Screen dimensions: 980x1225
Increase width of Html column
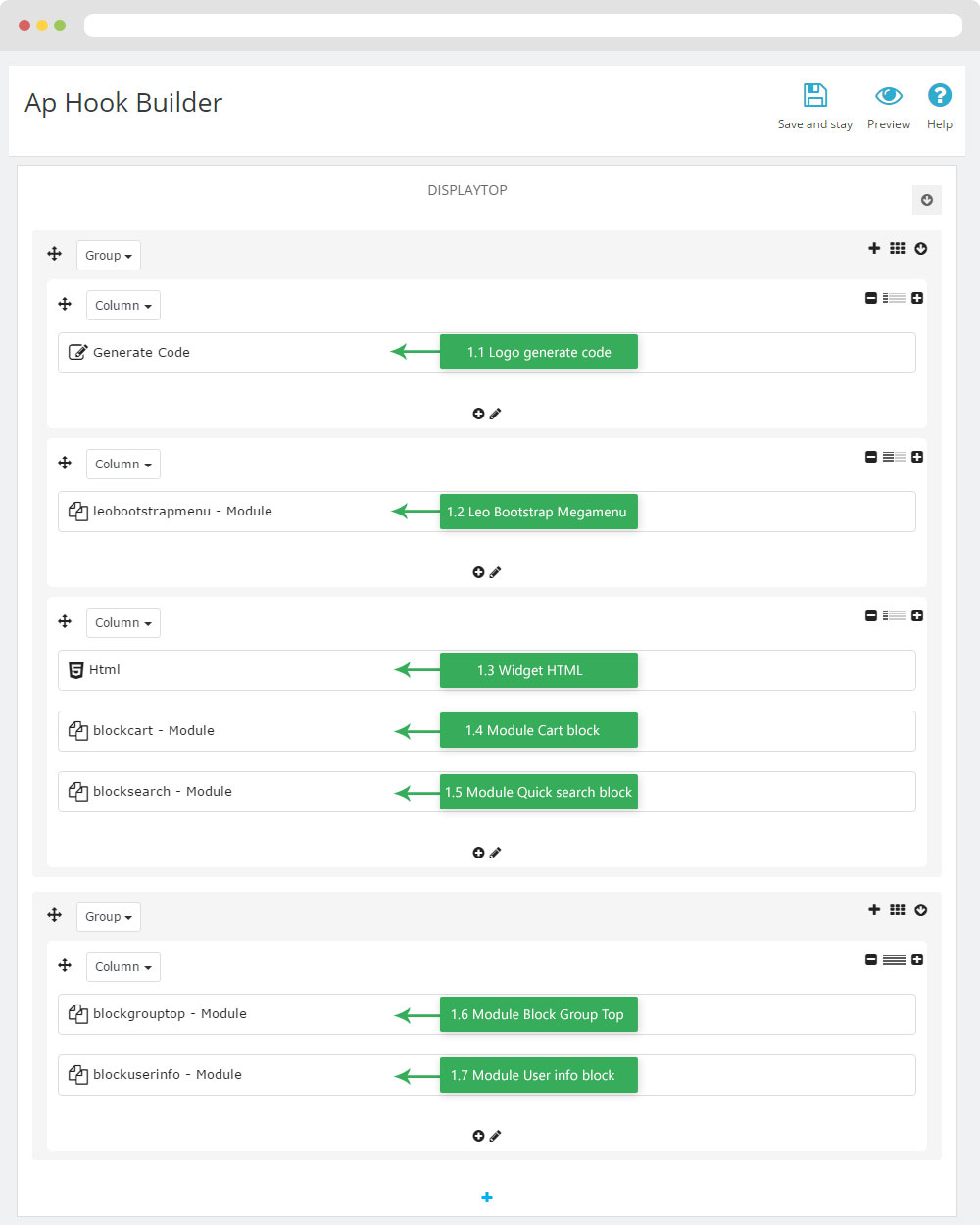coord(917,615)
